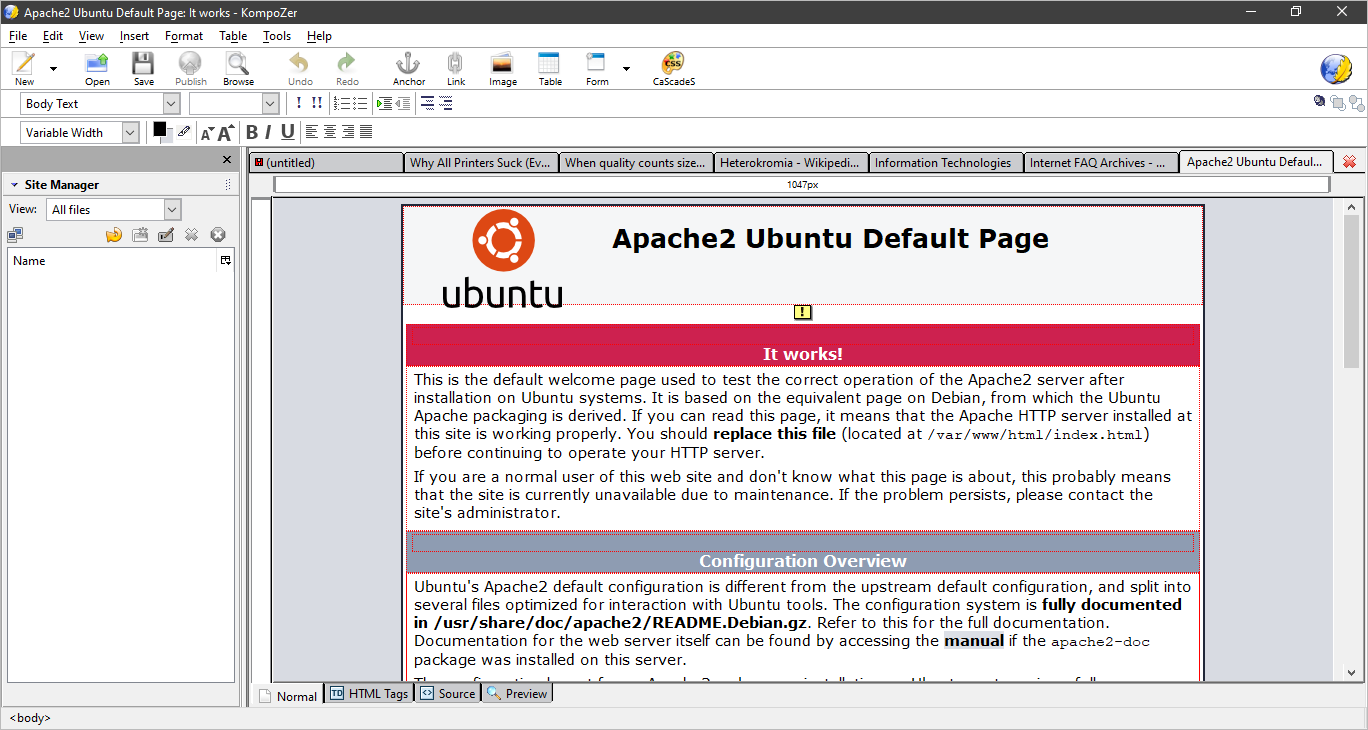Toggle strong emphasis with double exclamation icon
The height and width of the screenshot is (730, 1368).
(x=316, y=103)
